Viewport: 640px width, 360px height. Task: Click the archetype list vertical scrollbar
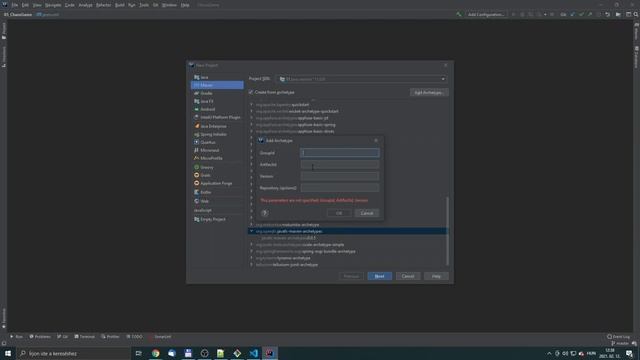pyautogui.click(x=447, y=231)
